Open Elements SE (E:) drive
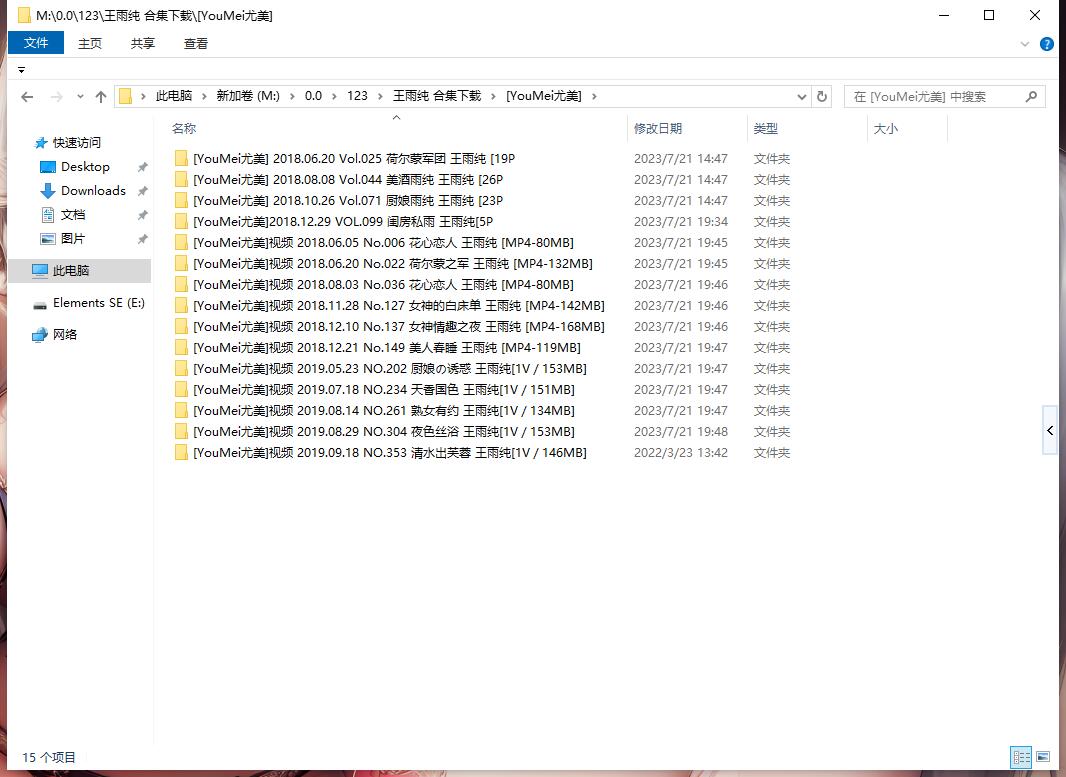 [x=98, y=303]
